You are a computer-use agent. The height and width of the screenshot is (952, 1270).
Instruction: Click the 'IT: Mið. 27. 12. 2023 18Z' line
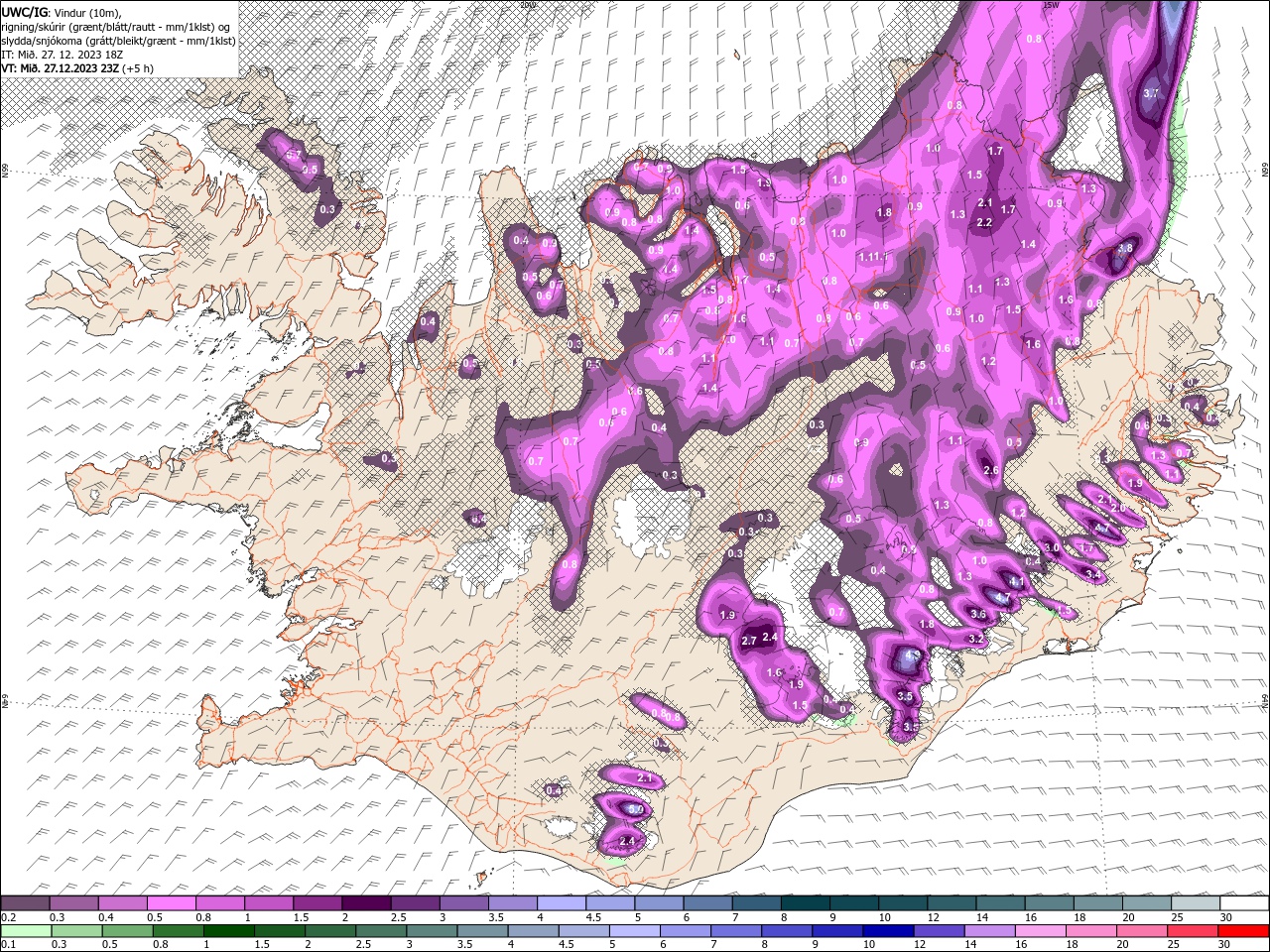63,55
